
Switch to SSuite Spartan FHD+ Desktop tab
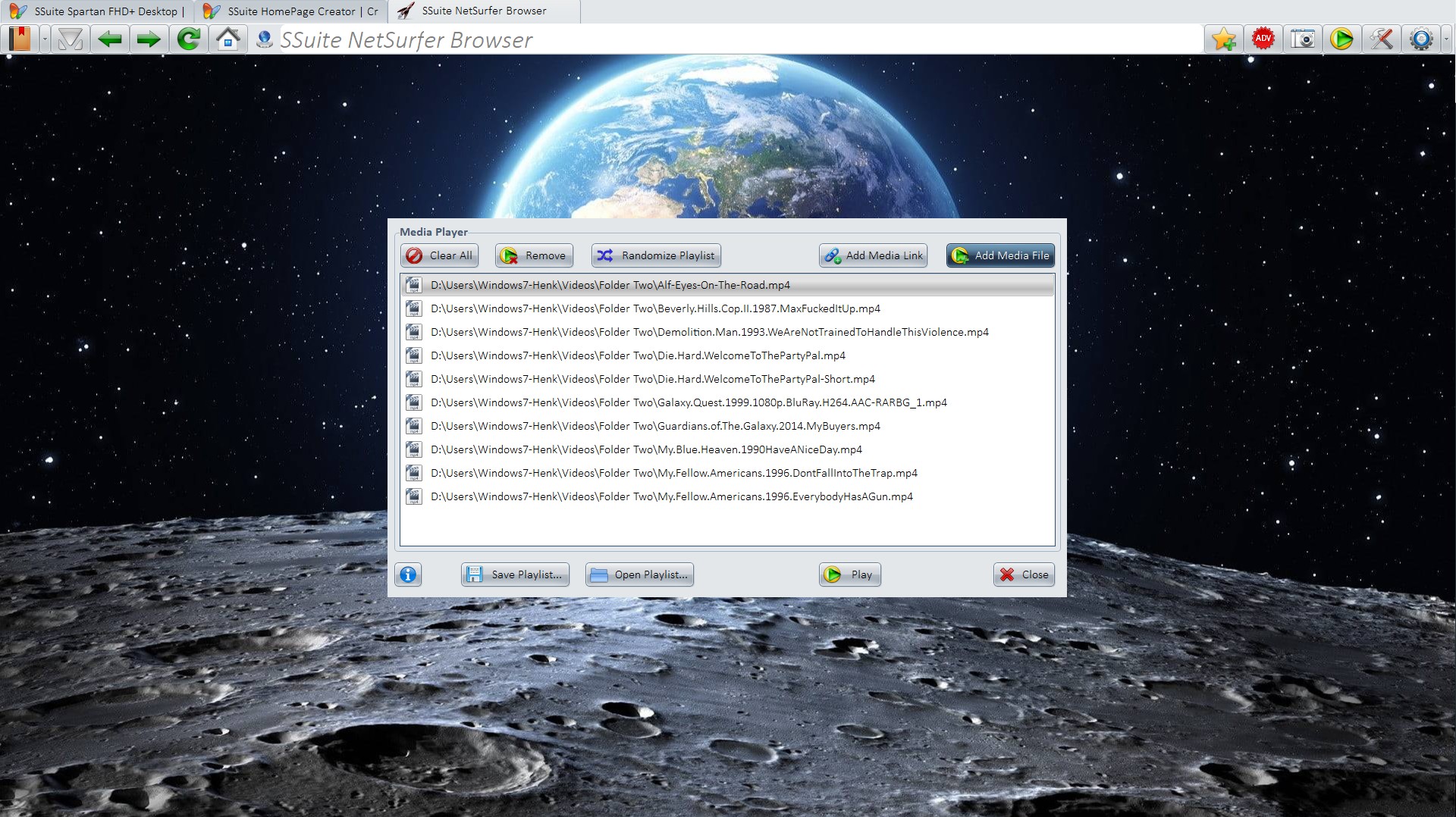(x=97, y=11)
